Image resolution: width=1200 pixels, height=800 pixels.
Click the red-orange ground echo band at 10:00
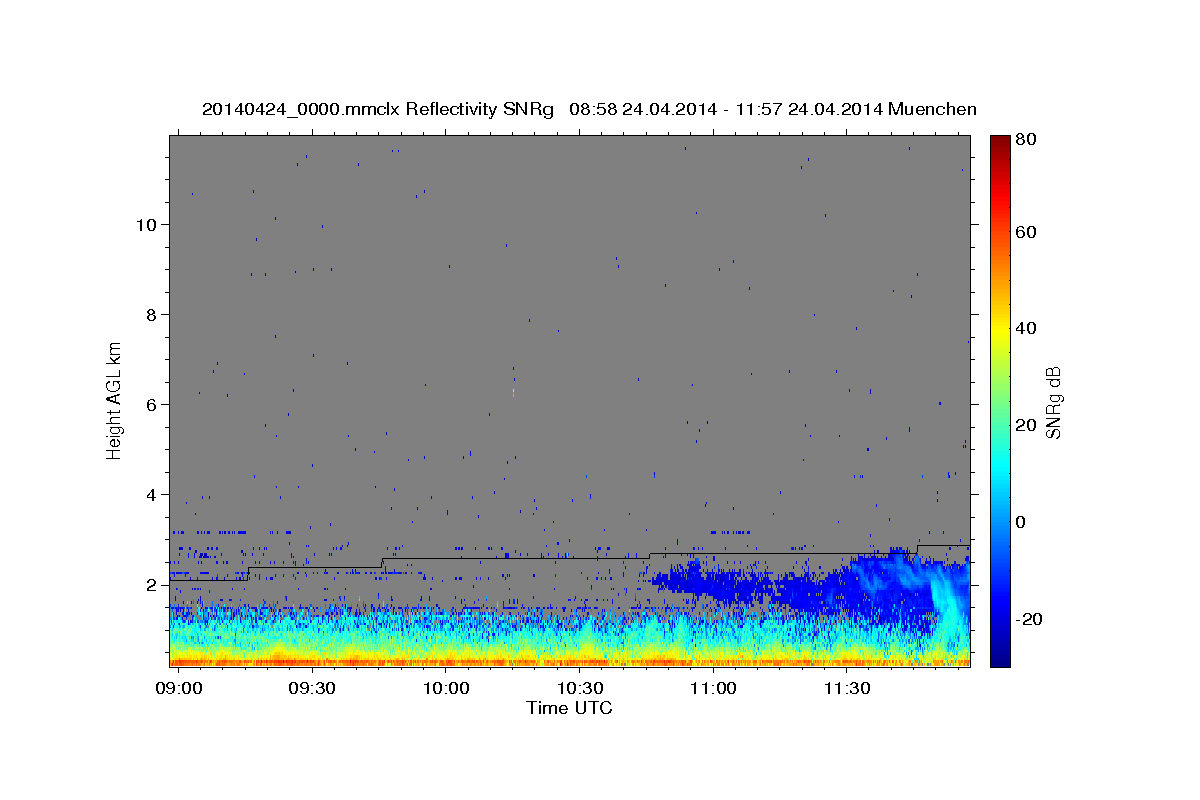point(445,661)
